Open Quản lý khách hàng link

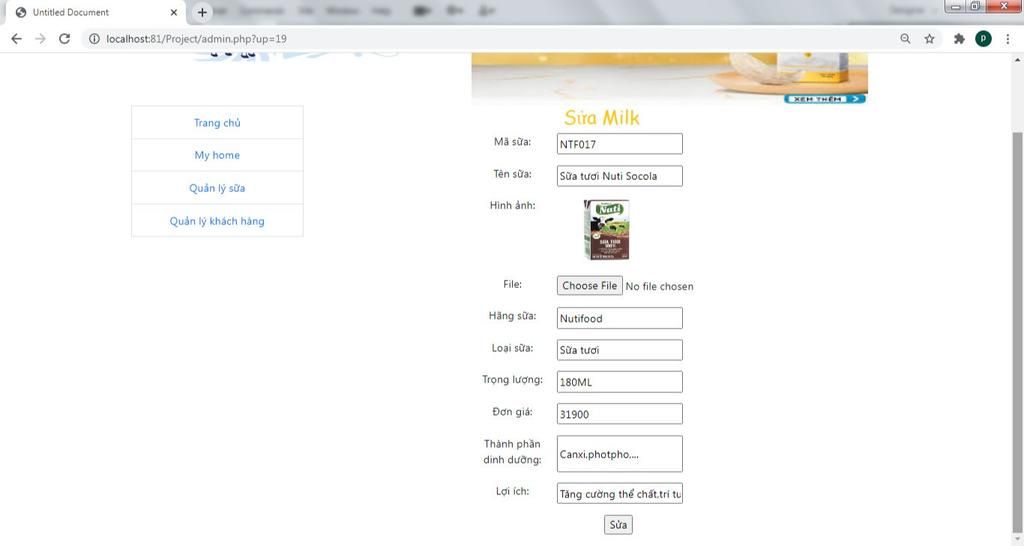point(217,221)
